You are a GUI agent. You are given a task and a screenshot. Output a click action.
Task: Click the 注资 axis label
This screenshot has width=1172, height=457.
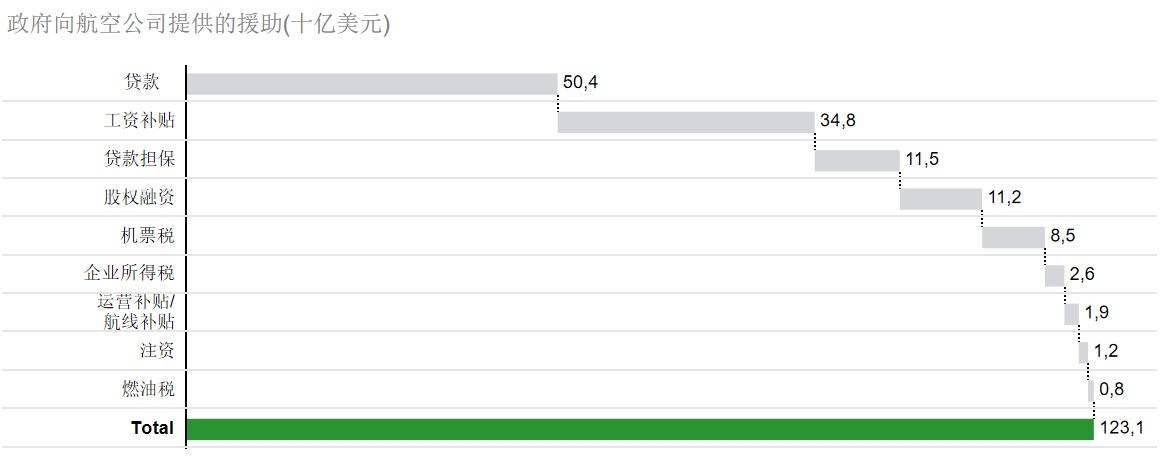[157, 350]
